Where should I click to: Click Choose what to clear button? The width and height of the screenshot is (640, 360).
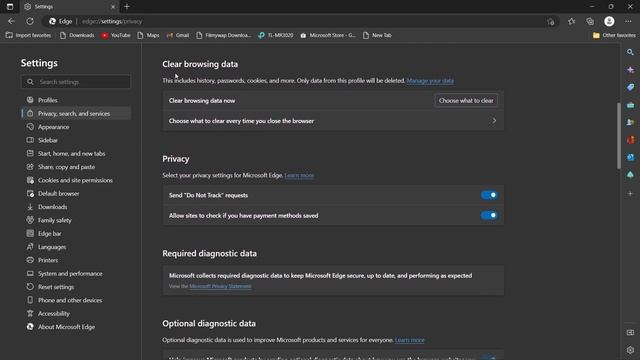466,100
